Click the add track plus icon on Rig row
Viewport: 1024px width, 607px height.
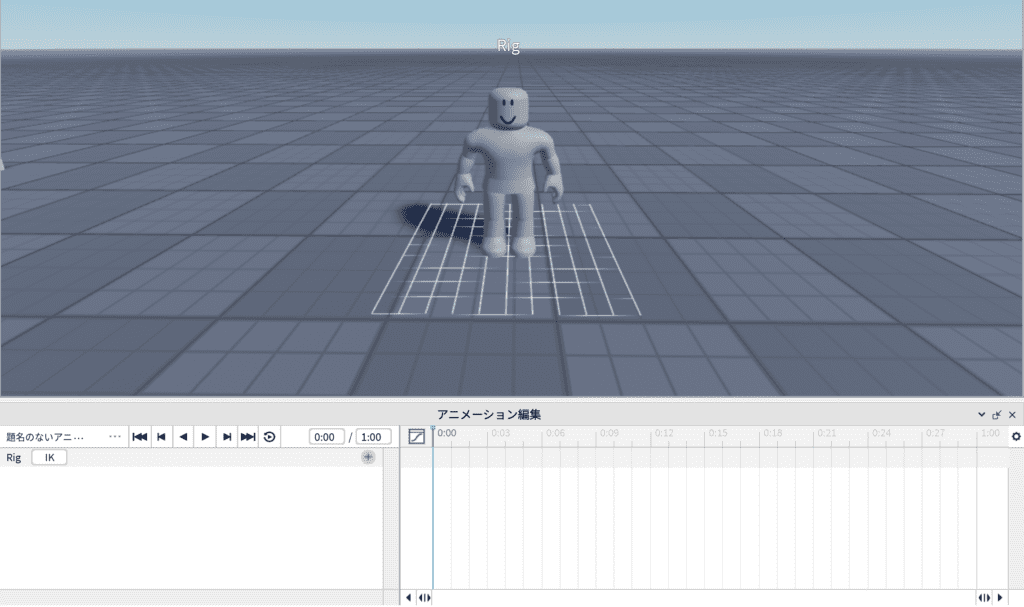tap(368, 457)
